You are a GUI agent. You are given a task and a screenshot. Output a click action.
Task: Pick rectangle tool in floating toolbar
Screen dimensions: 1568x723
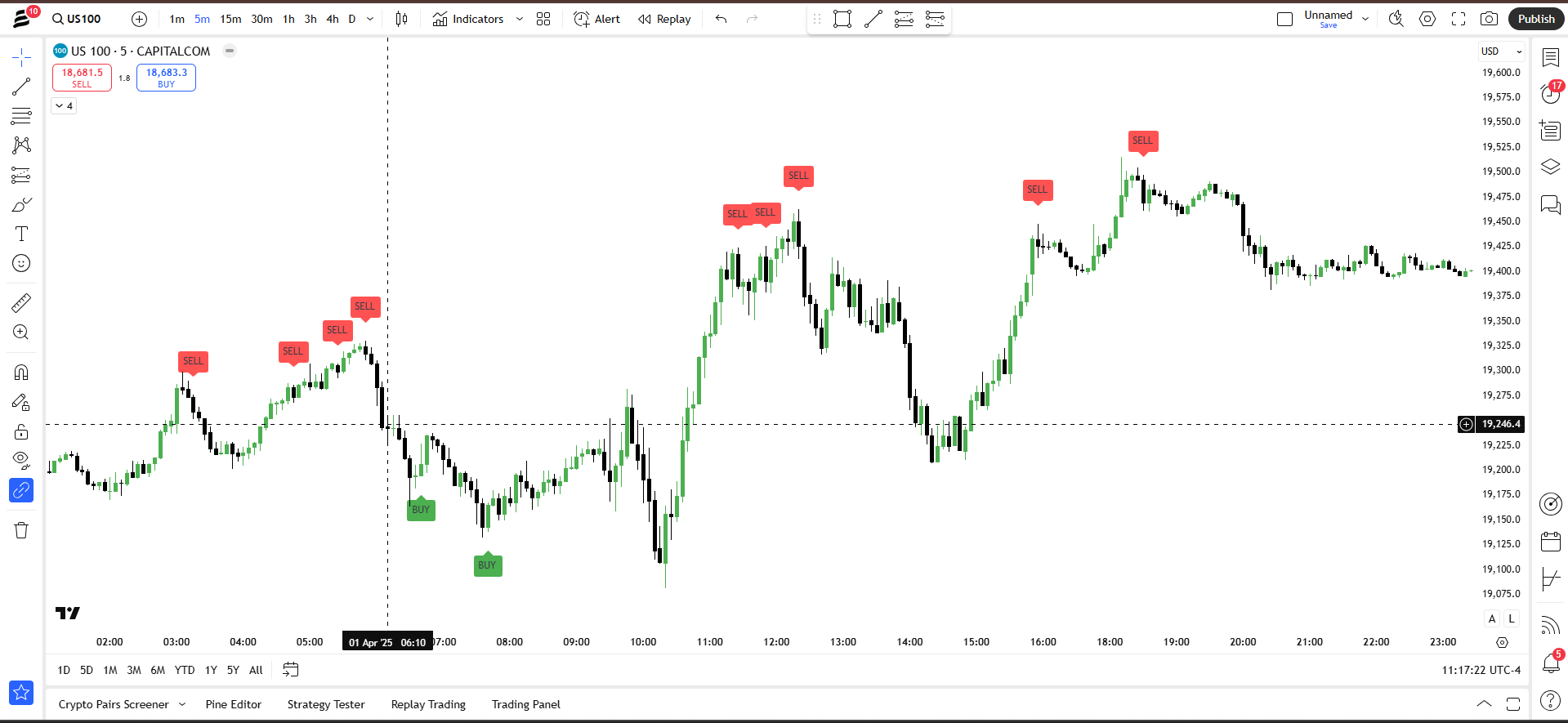(x=842, y=19)
